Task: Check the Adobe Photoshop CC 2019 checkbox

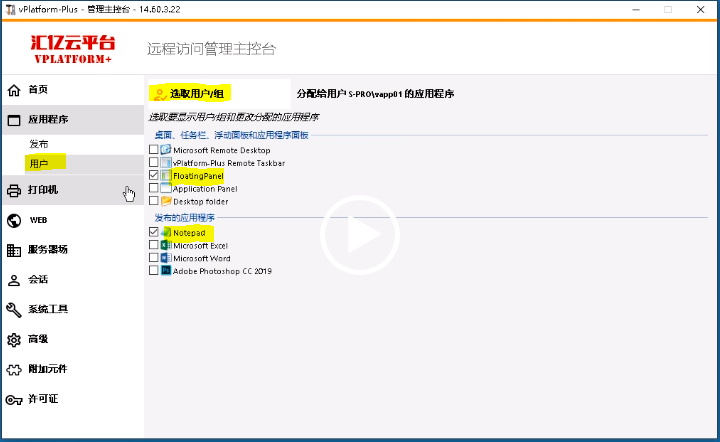Action: coord(153,271)
